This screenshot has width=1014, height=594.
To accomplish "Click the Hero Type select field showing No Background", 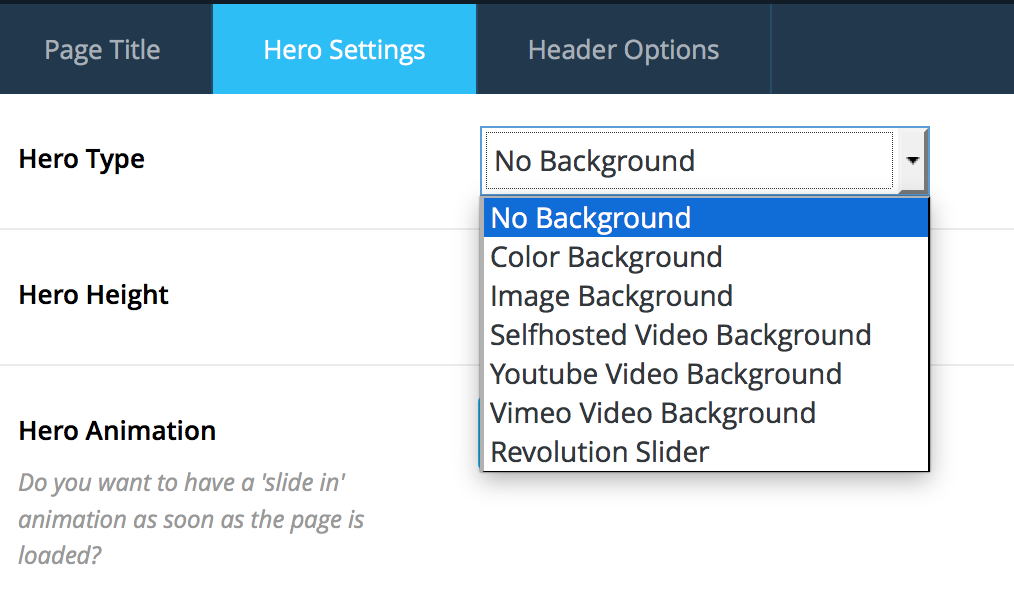I will (705, 161).
